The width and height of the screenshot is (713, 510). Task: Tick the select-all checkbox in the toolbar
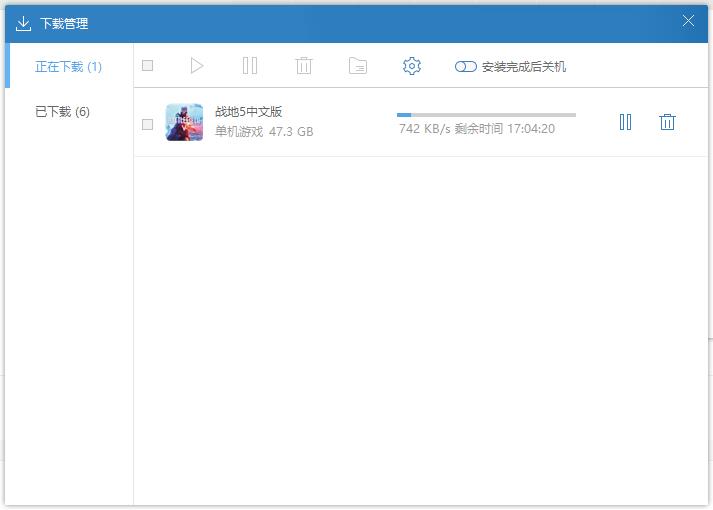click(x=147, y=66)
